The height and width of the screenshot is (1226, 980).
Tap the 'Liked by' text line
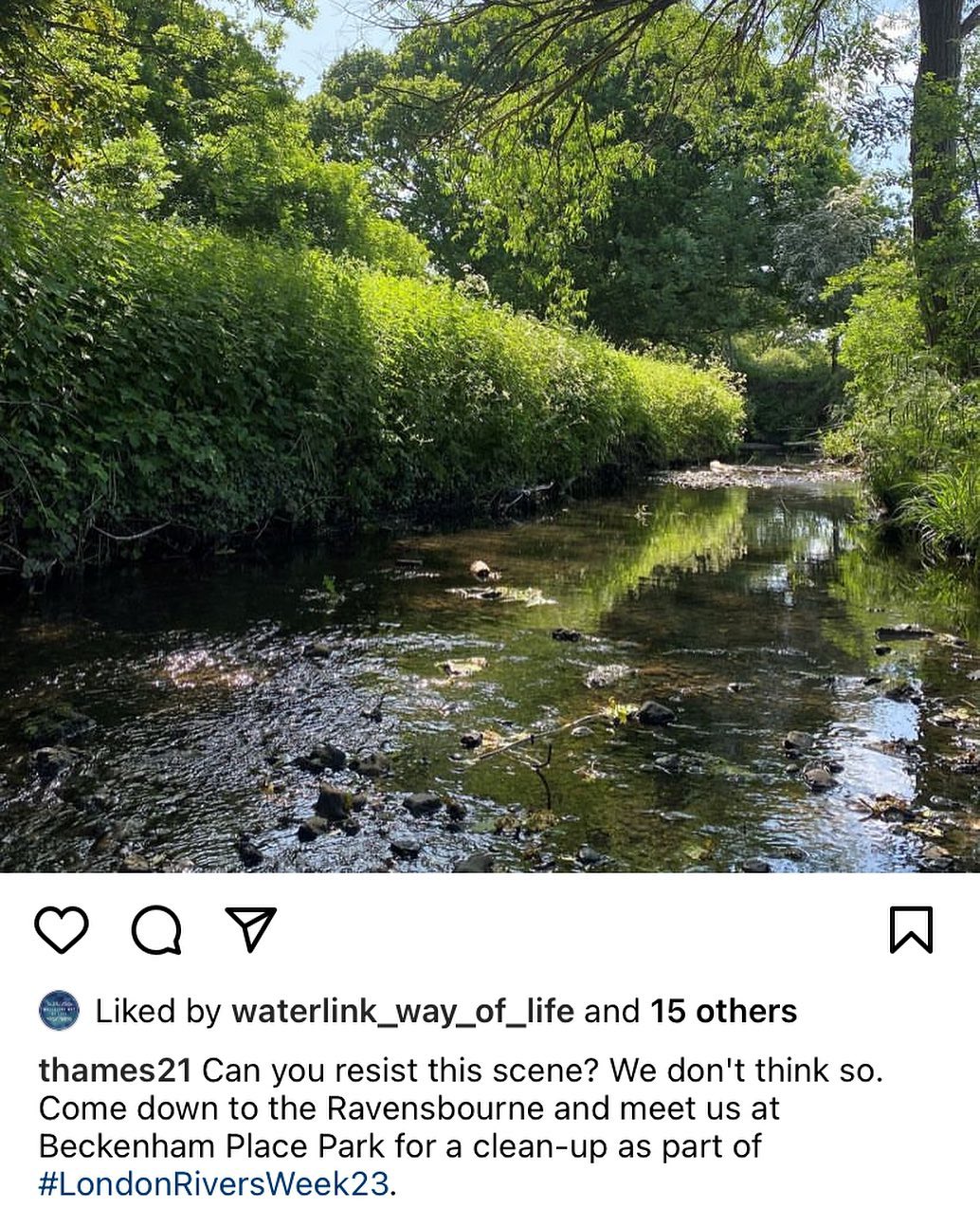(445, 1012)
